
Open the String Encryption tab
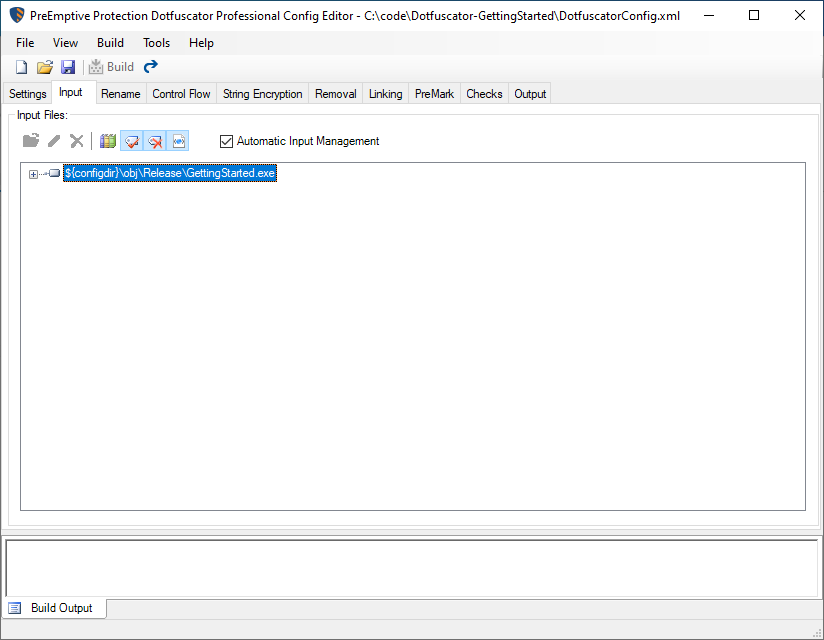(263, 94)
